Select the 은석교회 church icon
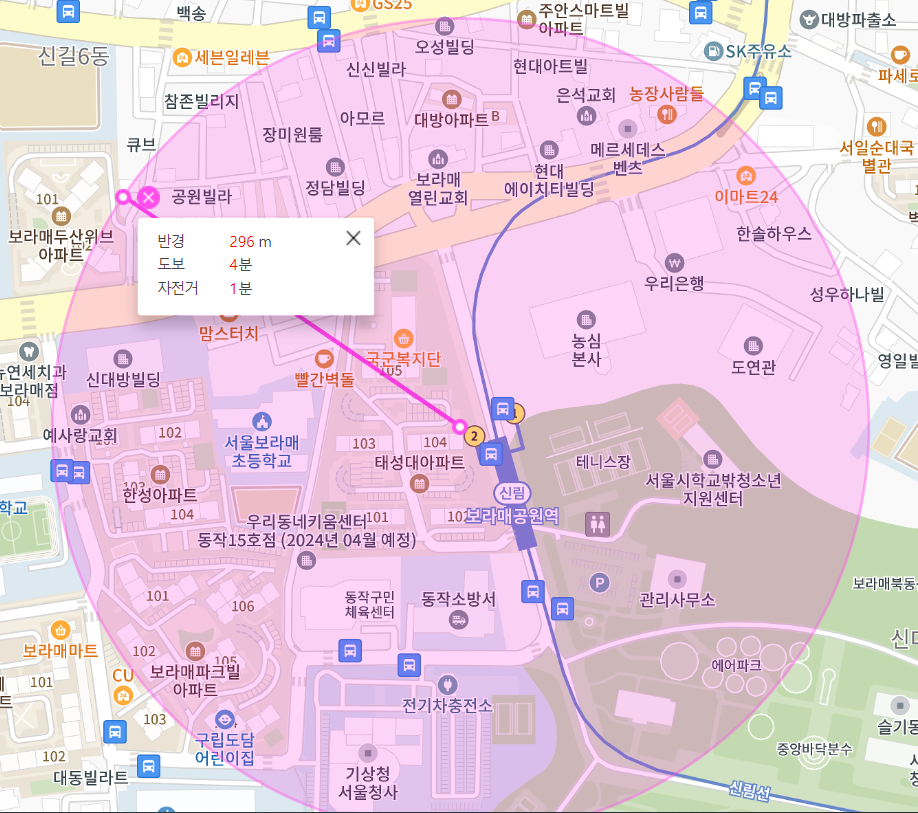Image resolution: width=918 pixels, height=813 pixels. point(586,116)
